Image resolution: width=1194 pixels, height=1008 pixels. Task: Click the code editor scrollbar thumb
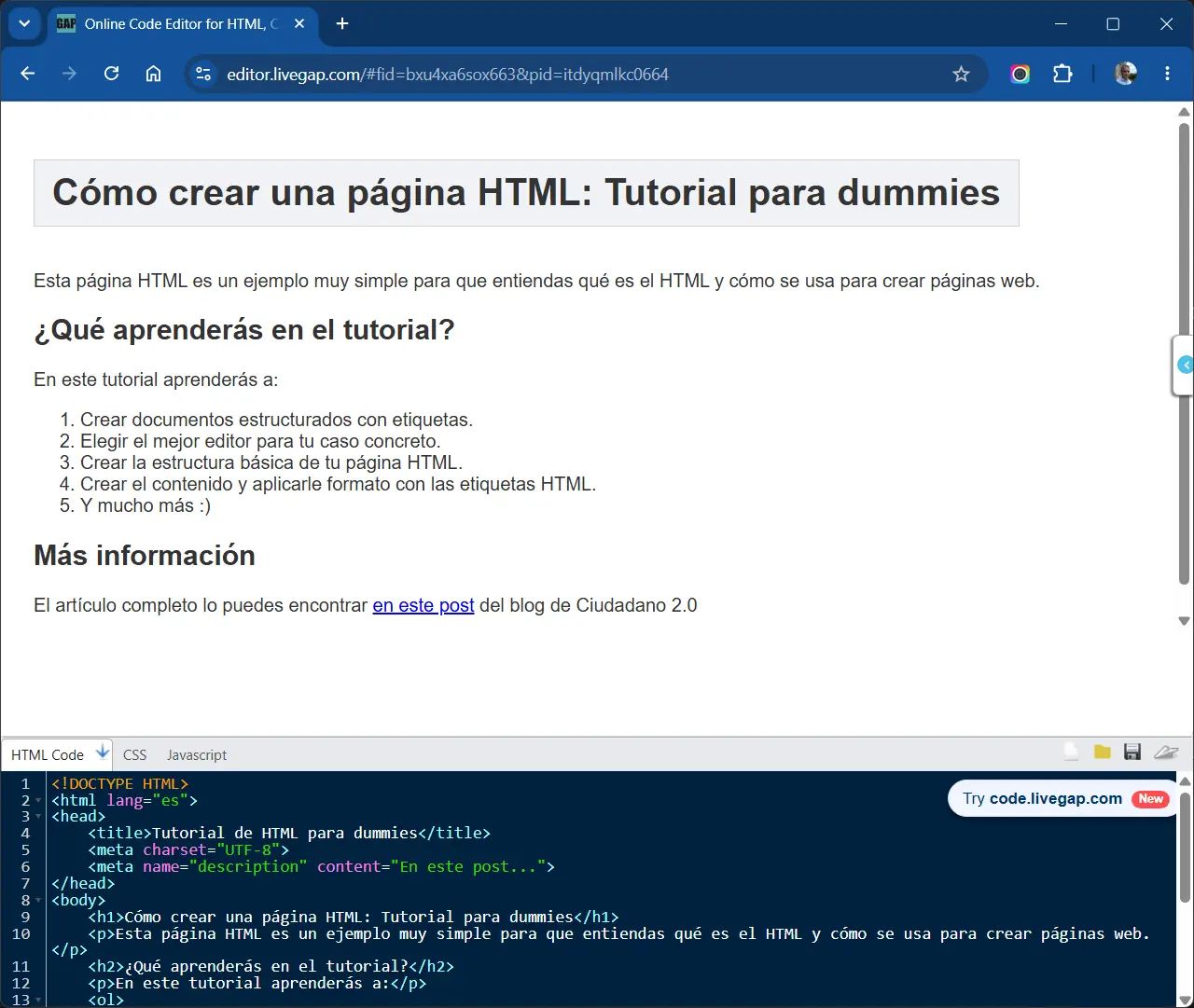coord(1185,847)
